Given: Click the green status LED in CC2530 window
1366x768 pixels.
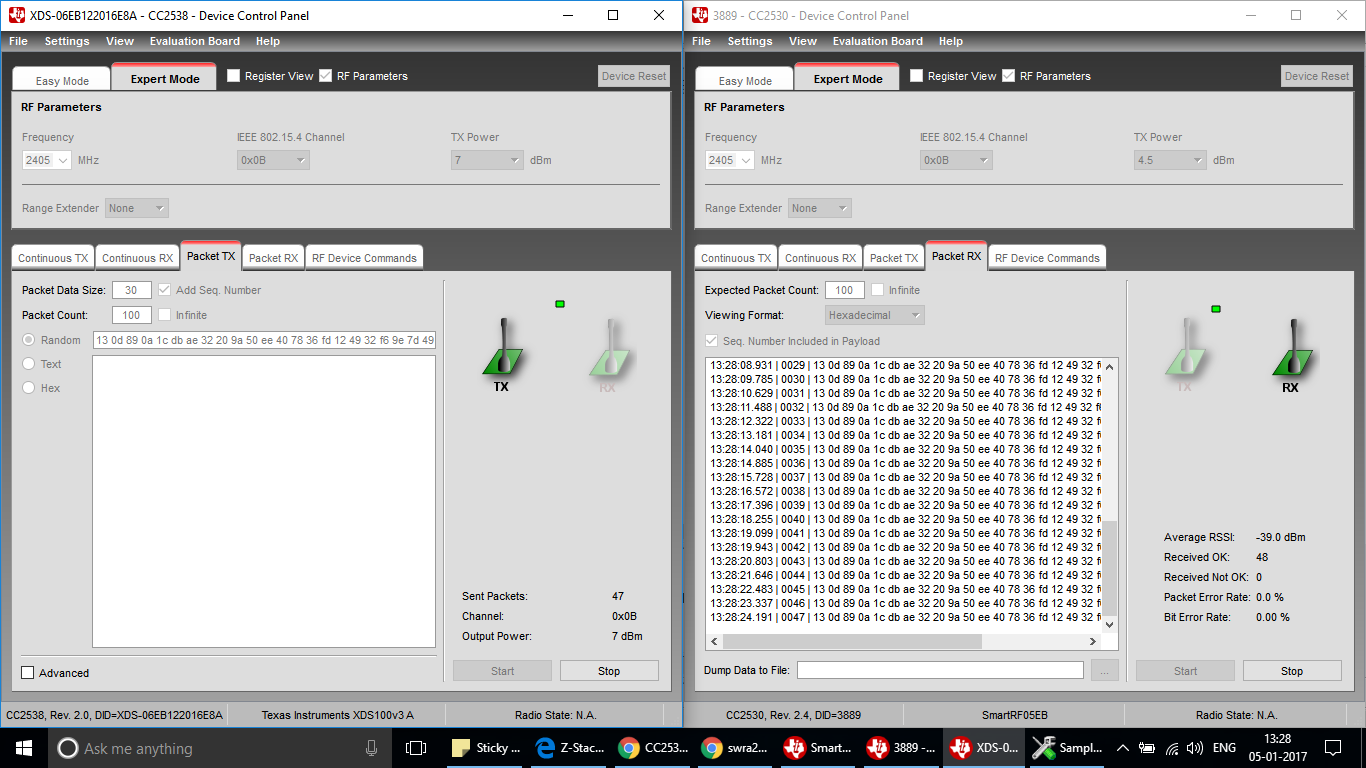Looking at the screenshot, I should (1216, 309).
